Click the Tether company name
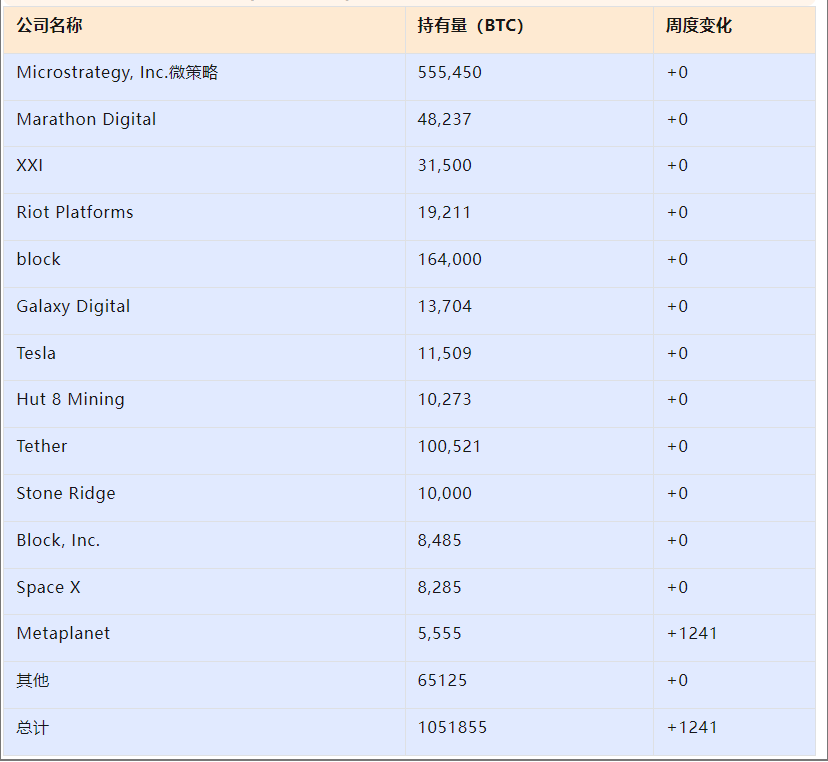The height and width of the screenshot is (762, 828). pyautogui.click(x=42, y=446)
